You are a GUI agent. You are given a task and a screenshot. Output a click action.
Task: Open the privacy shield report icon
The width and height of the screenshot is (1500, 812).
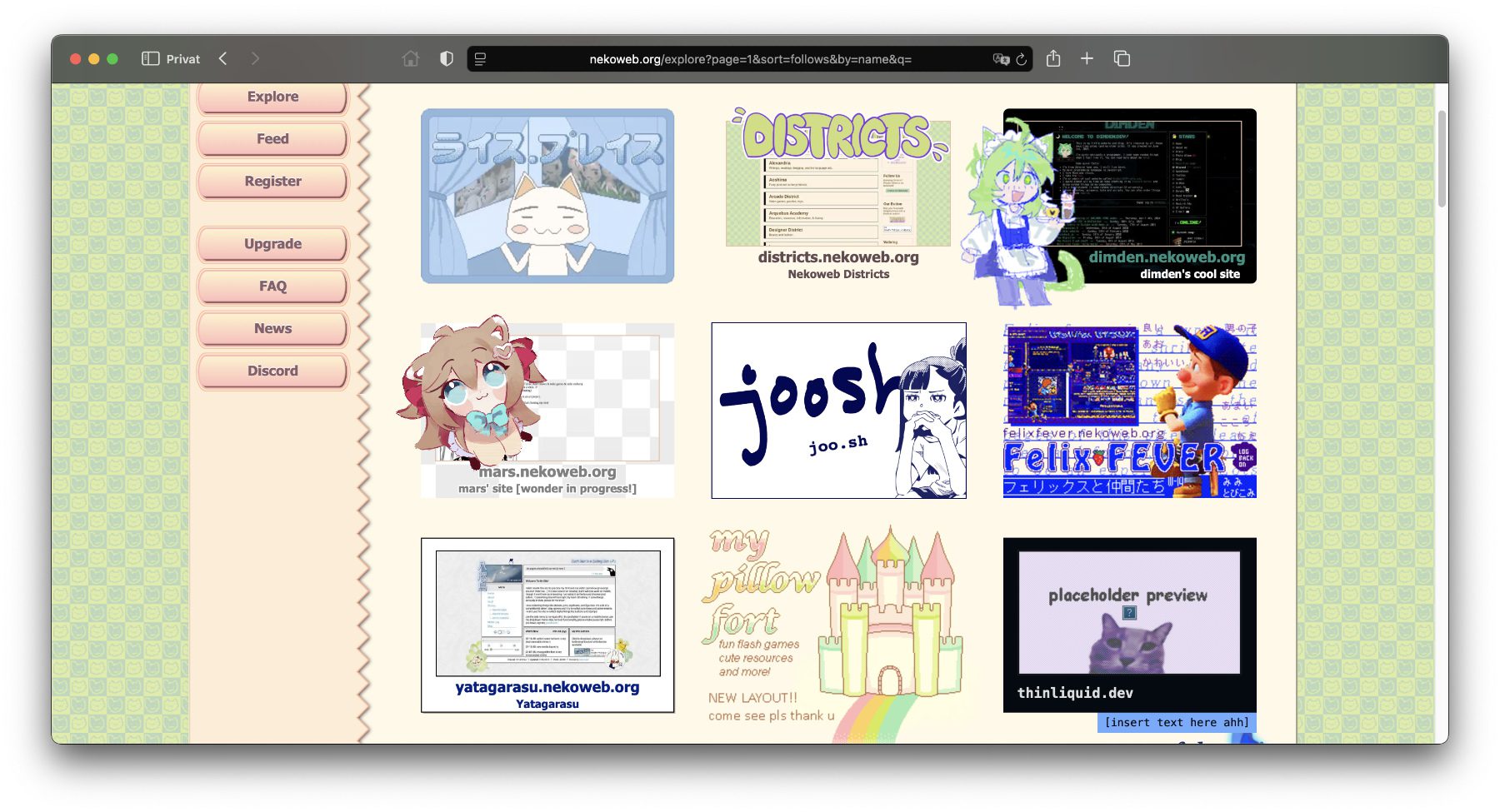(x=447, y=59)
